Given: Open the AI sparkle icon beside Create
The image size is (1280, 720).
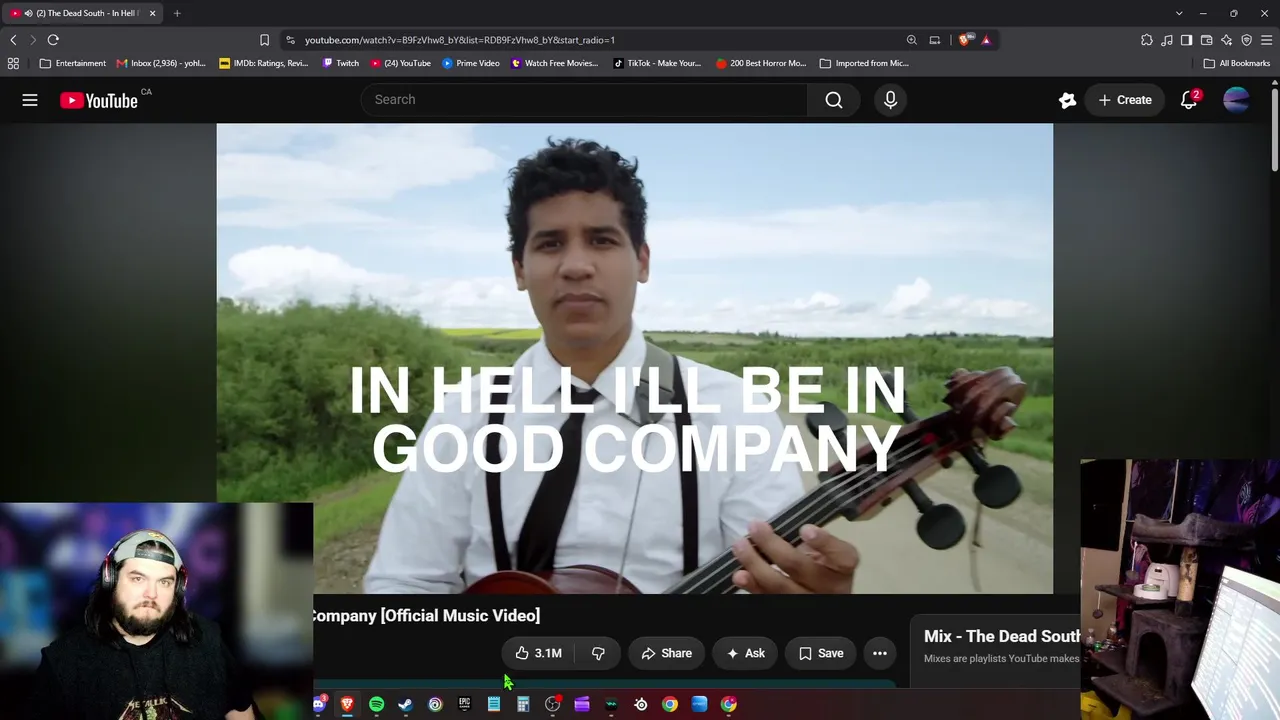Looking at the screenshot, I should [1067, 100].
